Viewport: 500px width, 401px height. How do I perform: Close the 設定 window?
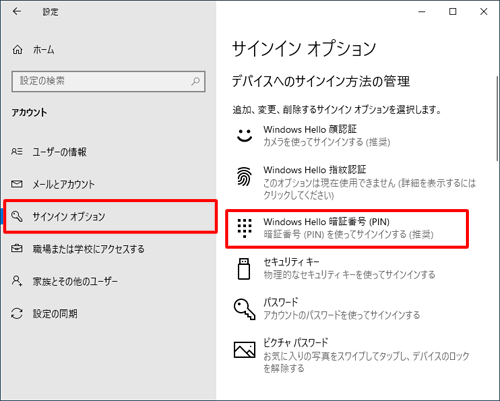point(484,12)
